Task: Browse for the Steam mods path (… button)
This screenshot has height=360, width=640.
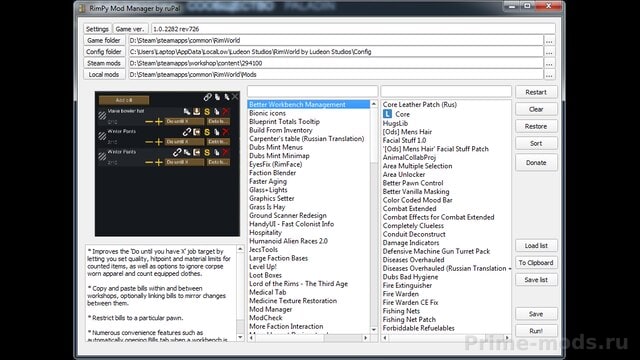Action: coord(549,63)
